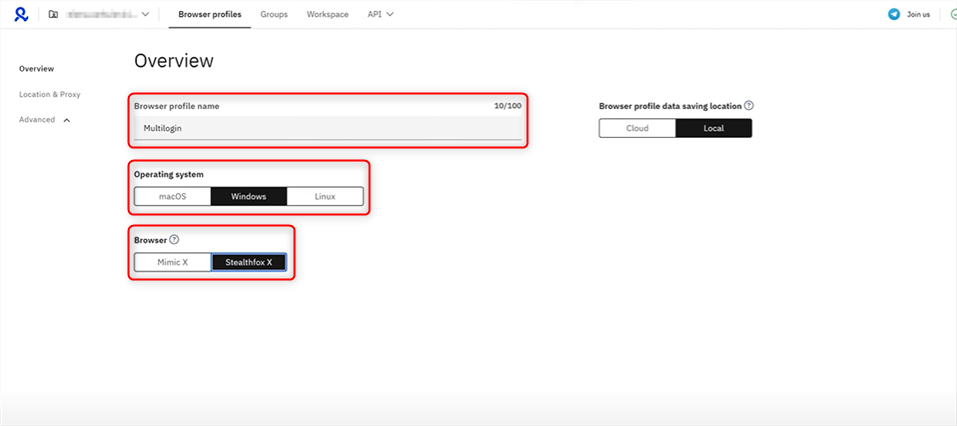Image resolution: width=957 pixels, height=426 pixels.
Task: Open the Groups tab
Action: tap(274, 14)
